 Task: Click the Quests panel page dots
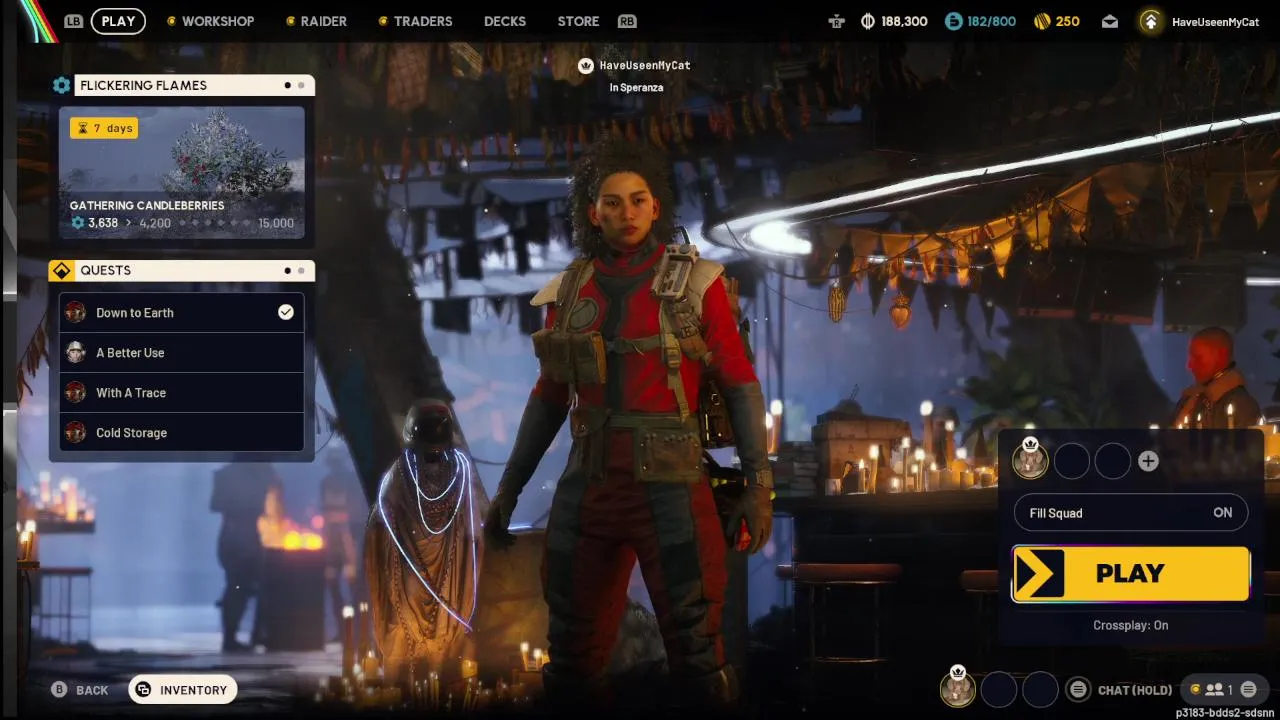[x=294, y=271]
